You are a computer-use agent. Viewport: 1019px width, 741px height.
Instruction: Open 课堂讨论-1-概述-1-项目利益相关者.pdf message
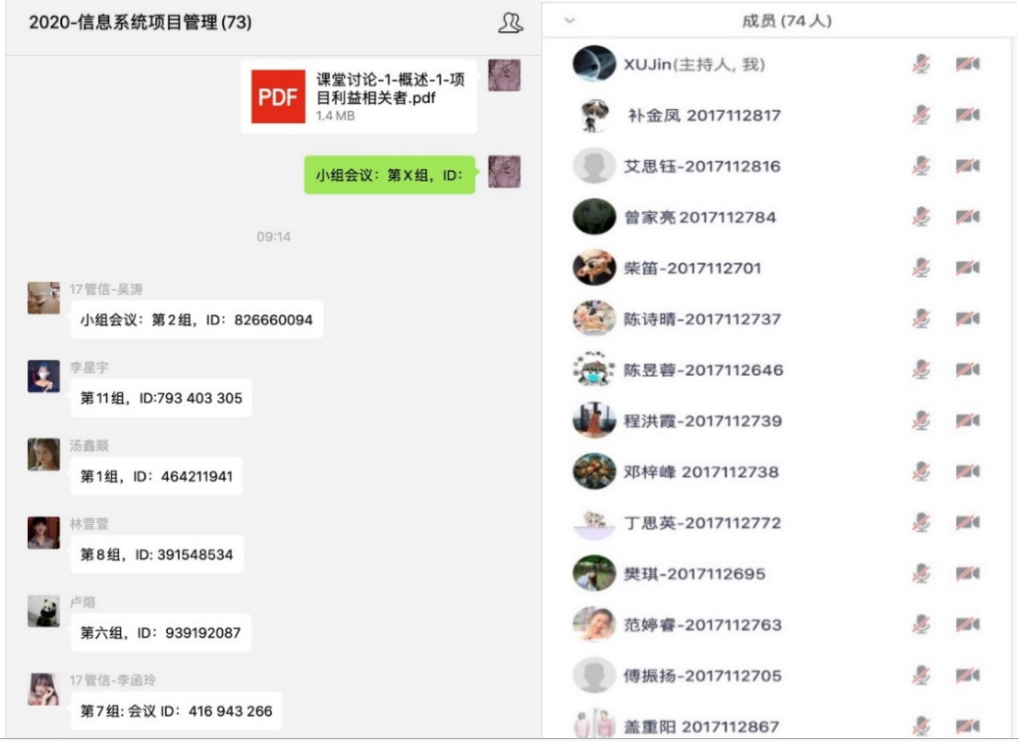(x=359, y=97)
